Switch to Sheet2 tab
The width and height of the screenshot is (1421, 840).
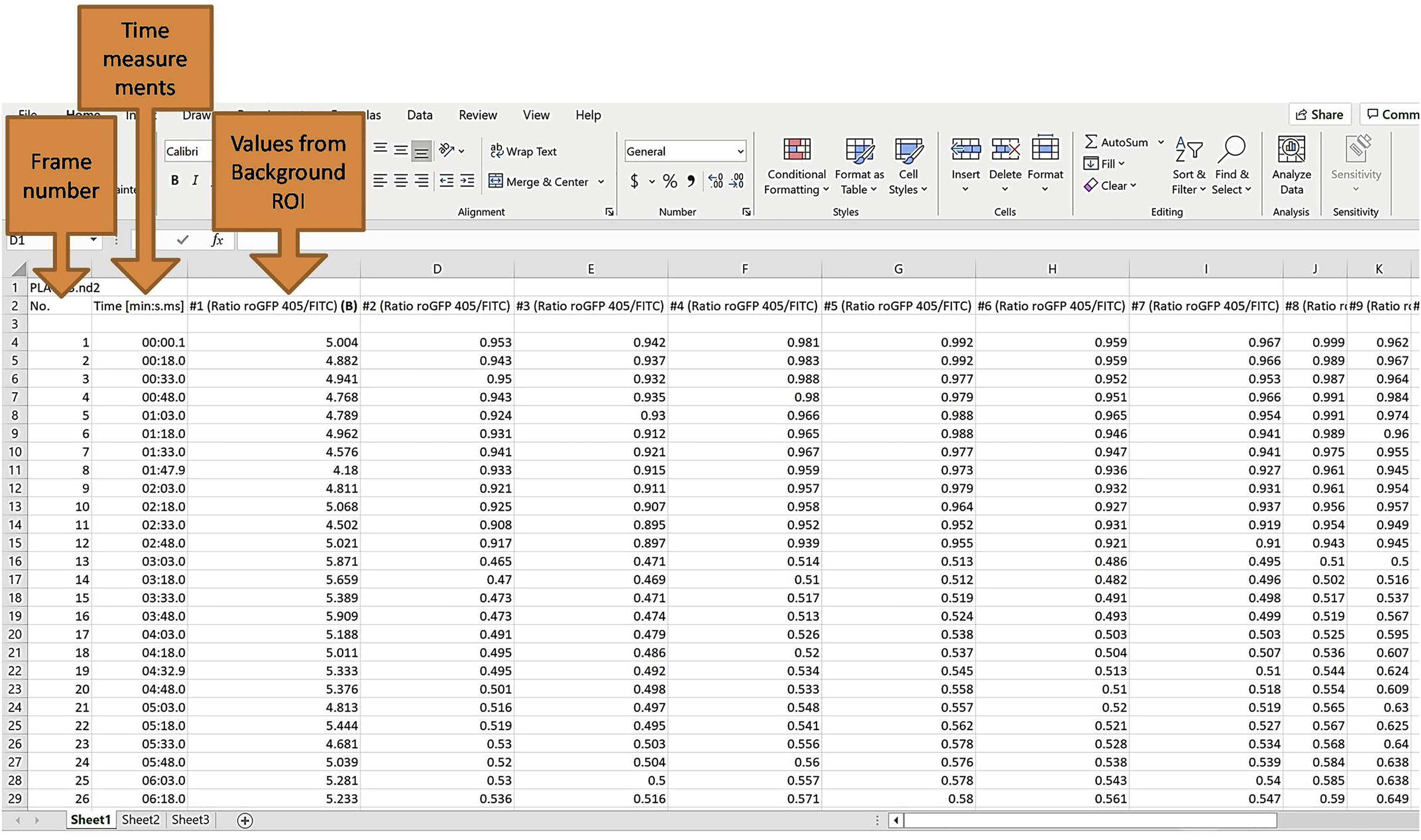(140, 820)
